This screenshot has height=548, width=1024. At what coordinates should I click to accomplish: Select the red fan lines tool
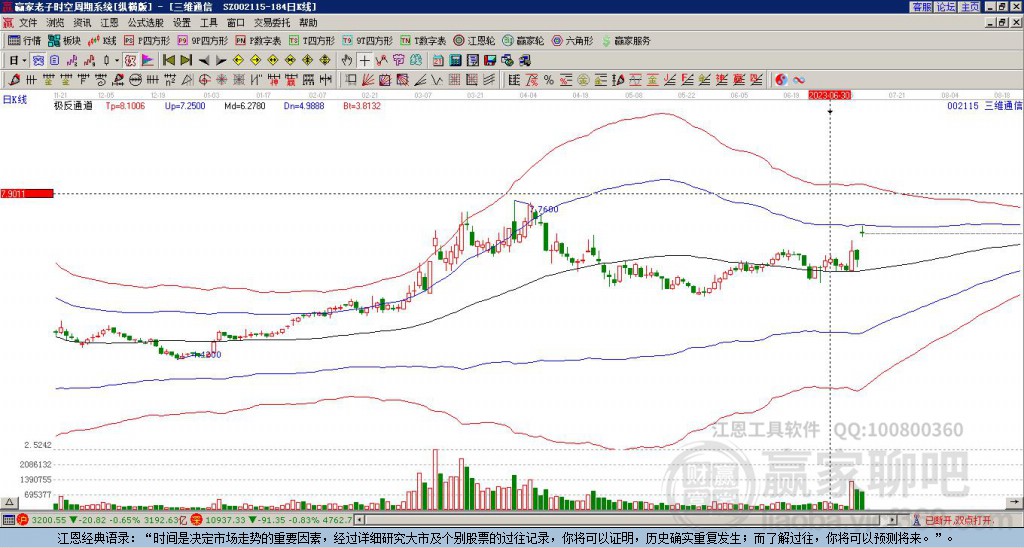point(368,80)
